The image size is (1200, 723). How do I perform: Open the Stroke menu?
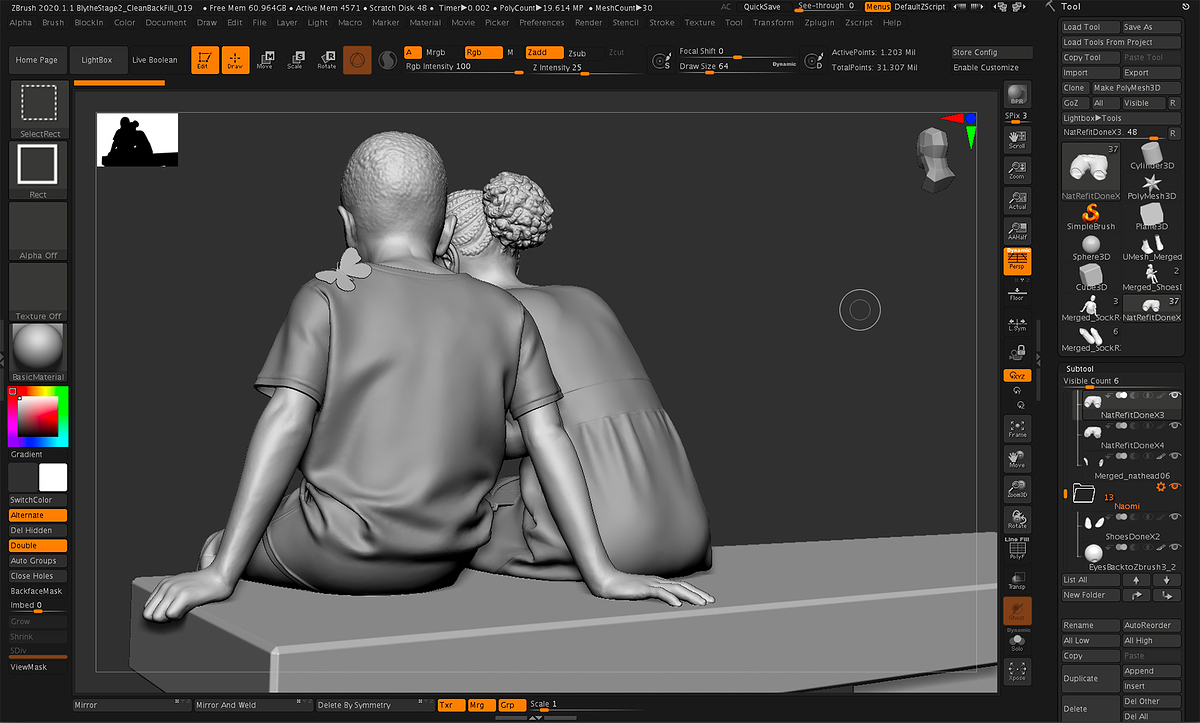(662, 22)
